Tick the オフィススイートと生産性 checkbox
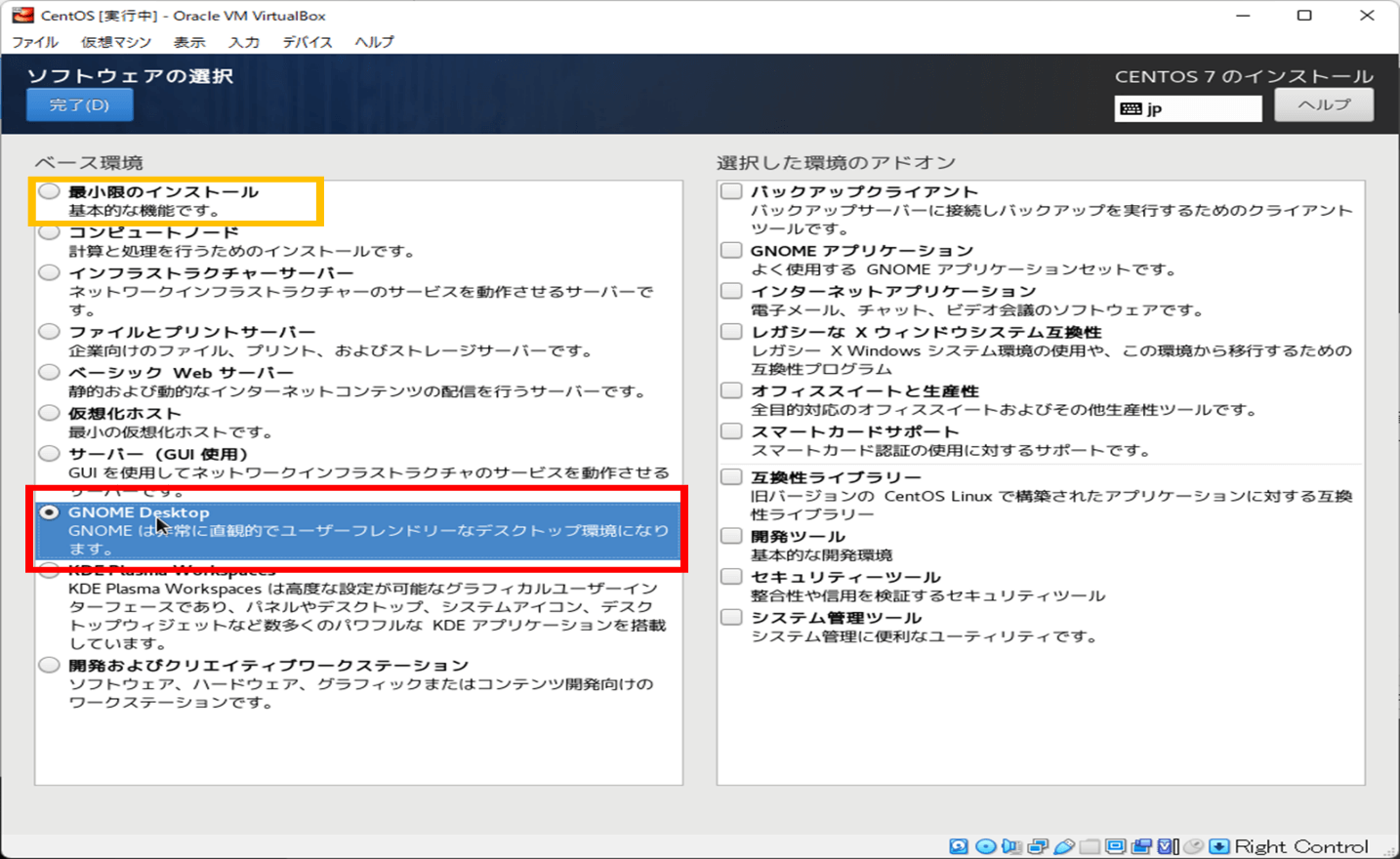 [731, 390]
